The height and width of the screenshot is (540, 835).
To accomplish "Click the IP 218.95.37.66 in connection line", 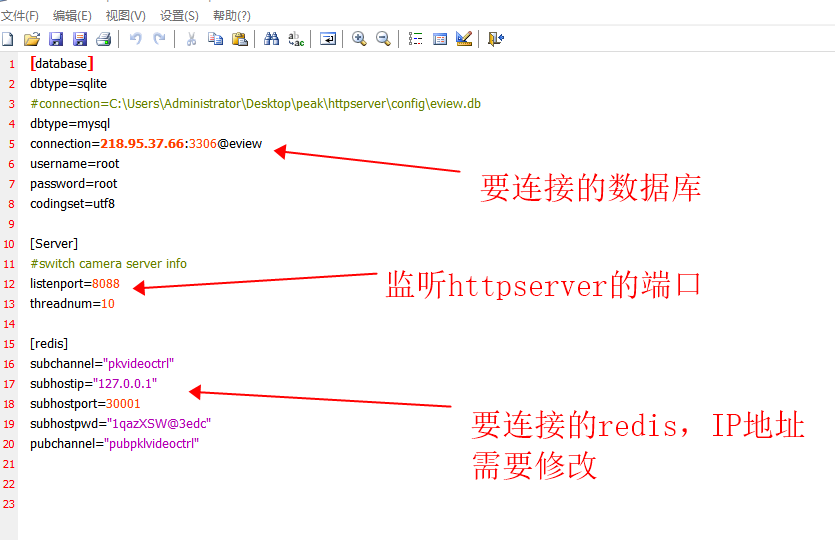I will (142, 144).
